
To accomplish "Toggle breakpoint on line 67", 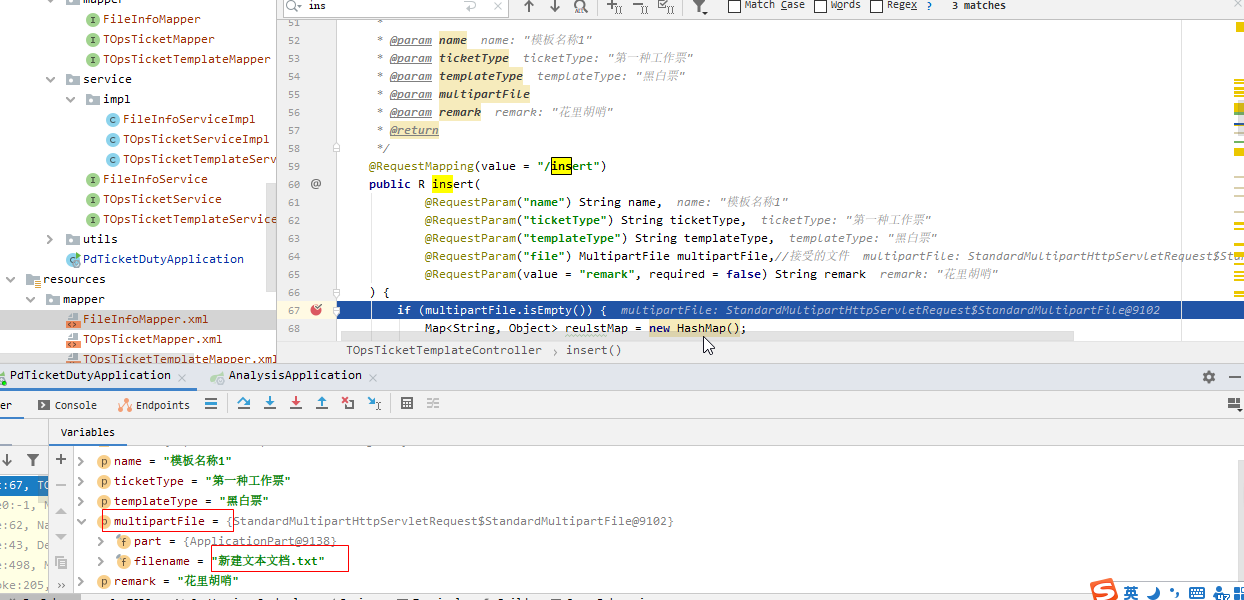I will point(317,310).
